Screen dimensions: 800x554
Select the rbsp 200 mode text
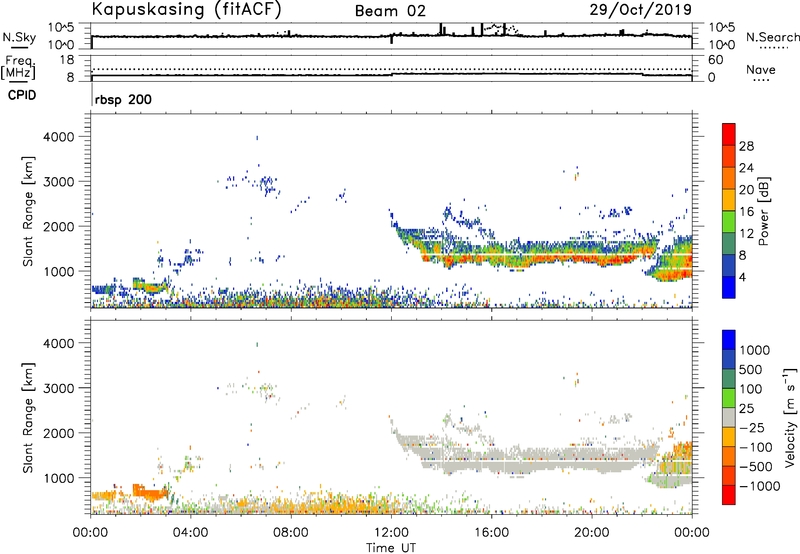(123, 99)
